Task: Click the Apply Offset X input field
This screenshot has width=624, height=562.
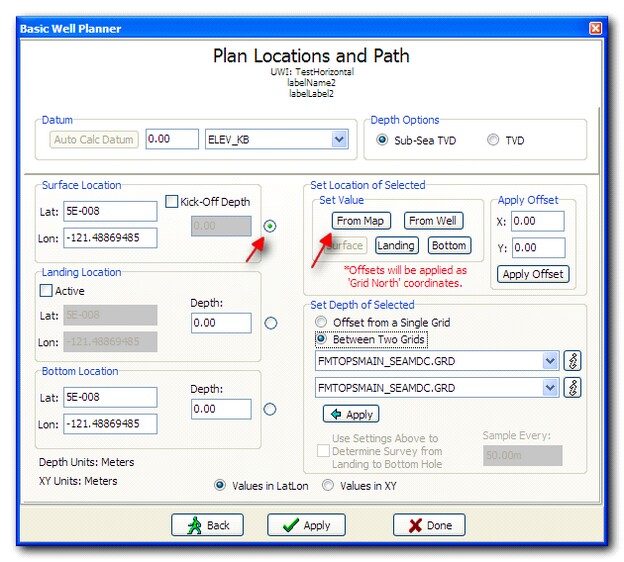Action: [x=537, y=221]
